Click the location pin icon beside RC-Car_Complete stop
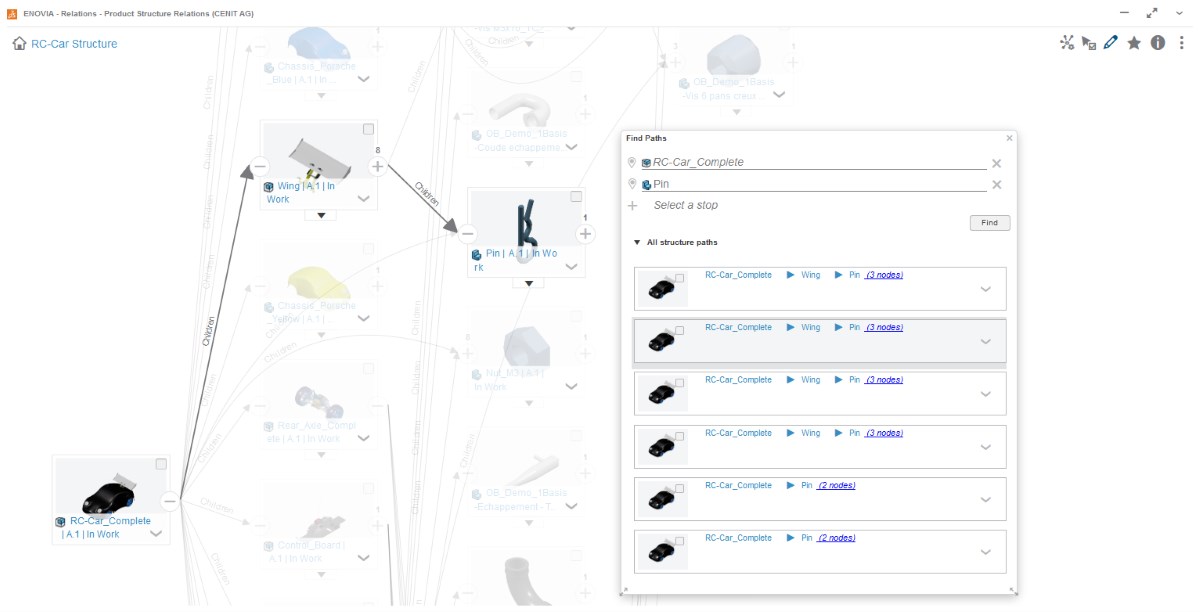 coord(631,162)
